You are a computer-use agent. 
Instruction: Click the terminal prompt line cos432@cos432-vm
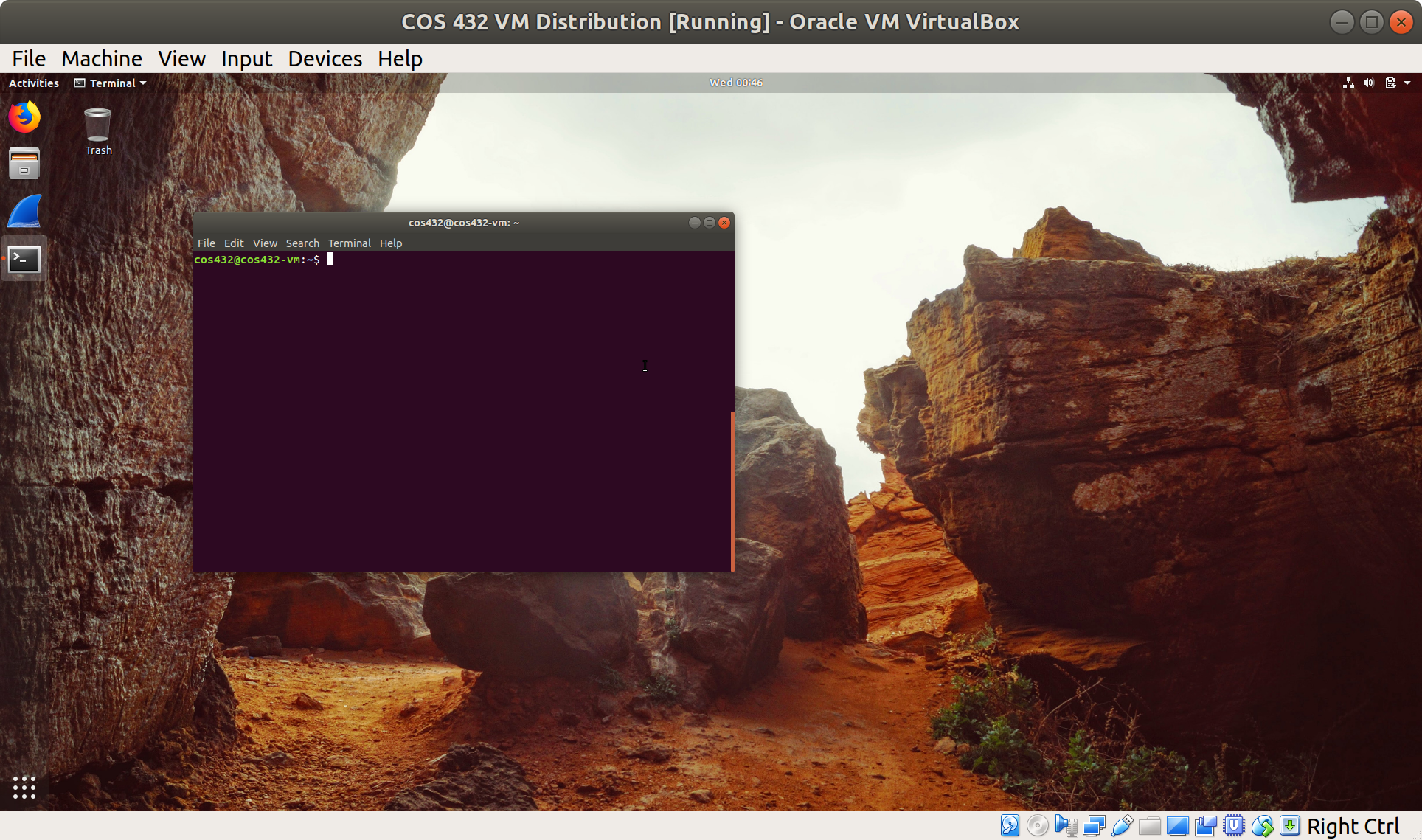pyautogui.click(x=257, y=260)
